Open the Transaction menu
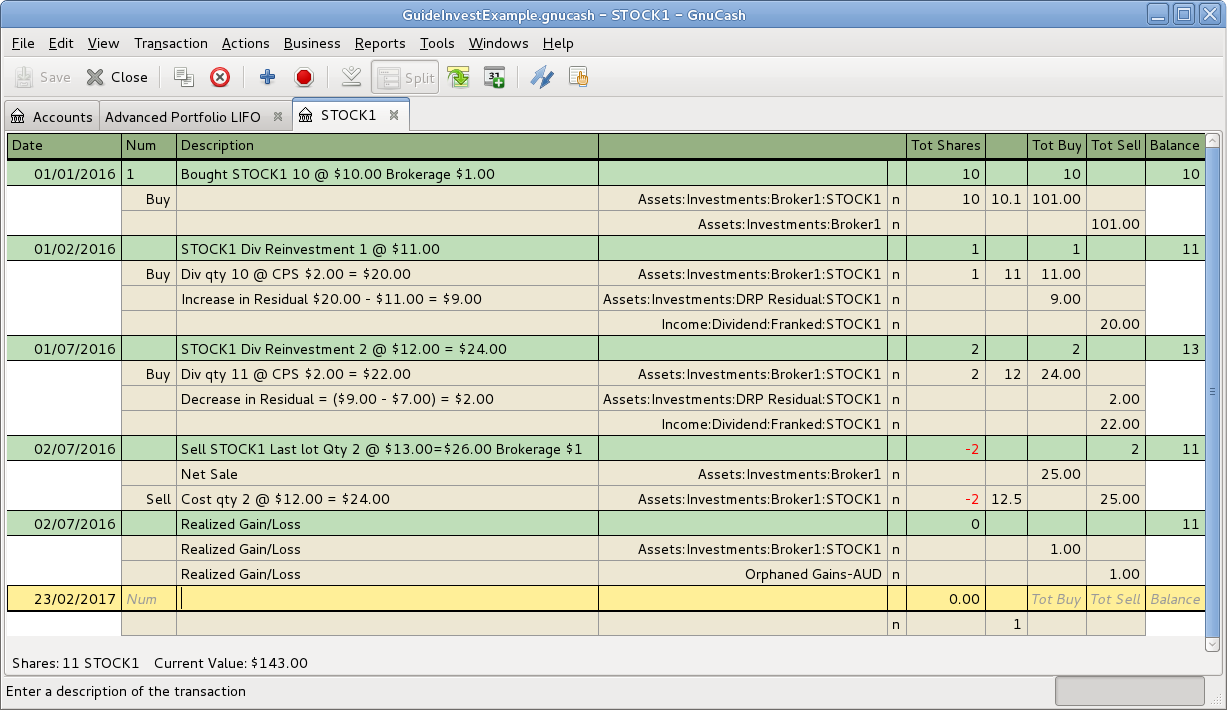The height and width of the screenshot is (710, 1227). pyautogui.click(x=171, y=43)
